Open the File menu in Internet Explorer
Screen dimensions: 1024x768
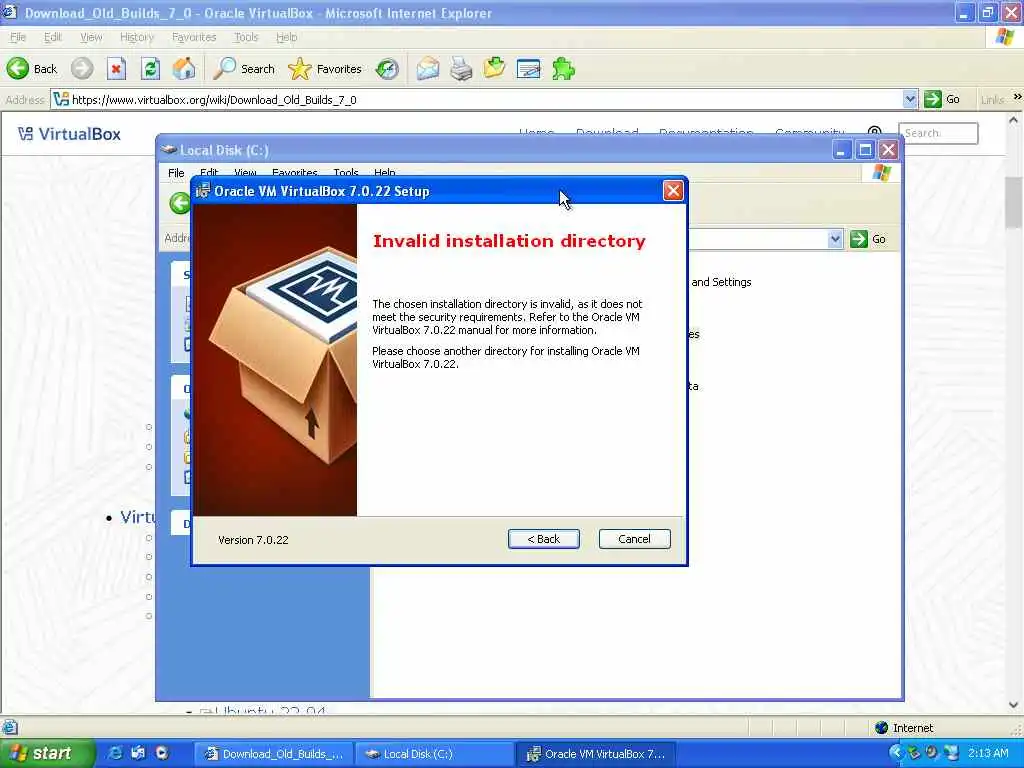click(18, 37)
